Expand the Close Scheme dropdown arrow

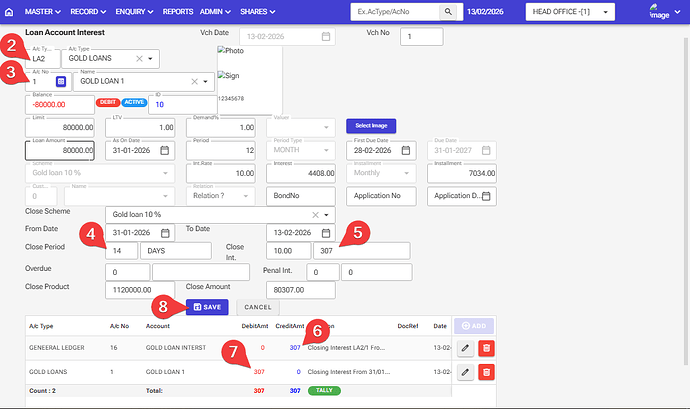point(326,215)
